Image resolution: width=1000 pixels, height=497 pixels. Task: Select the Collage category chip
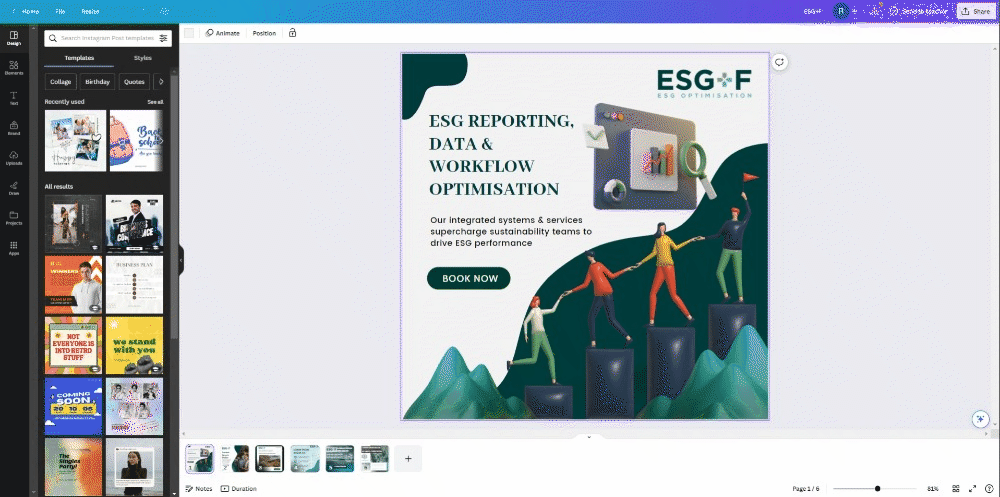pyautogui.click(x=61, y=82)
